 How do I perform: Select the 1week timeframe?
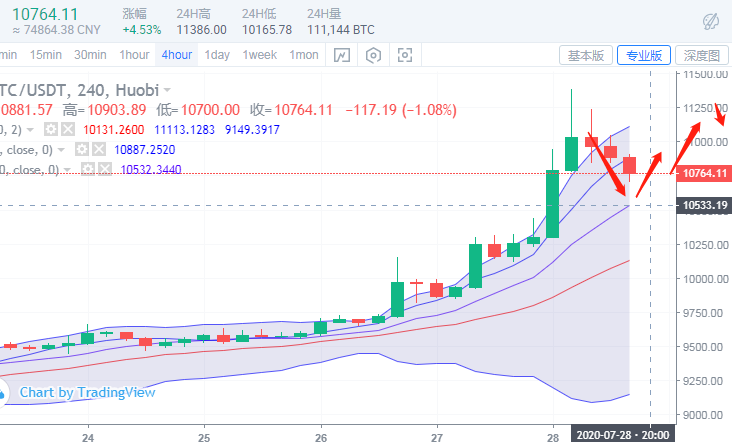coord(260,55)
